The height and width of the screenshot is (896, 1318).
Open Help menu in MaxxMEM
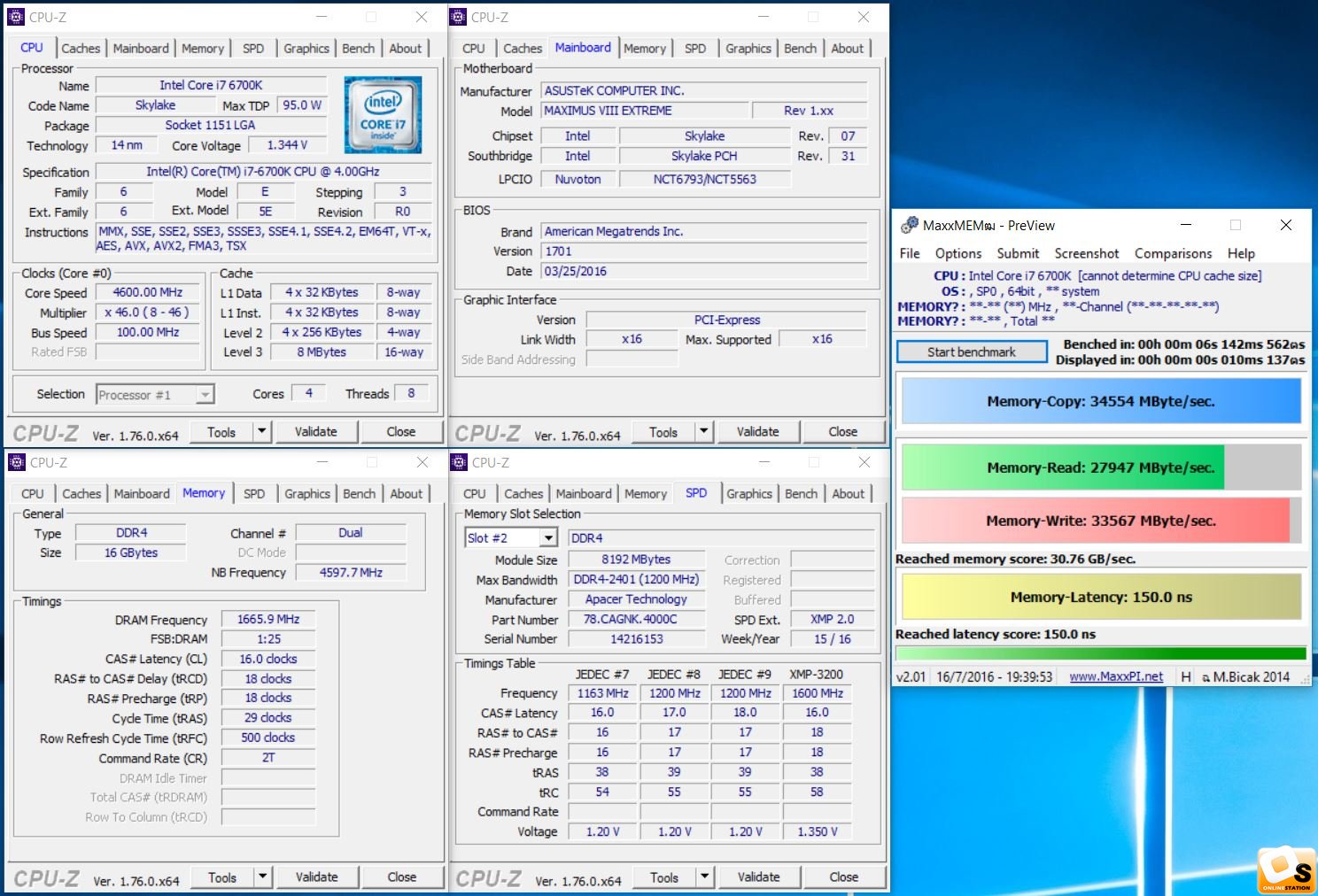1241,253
